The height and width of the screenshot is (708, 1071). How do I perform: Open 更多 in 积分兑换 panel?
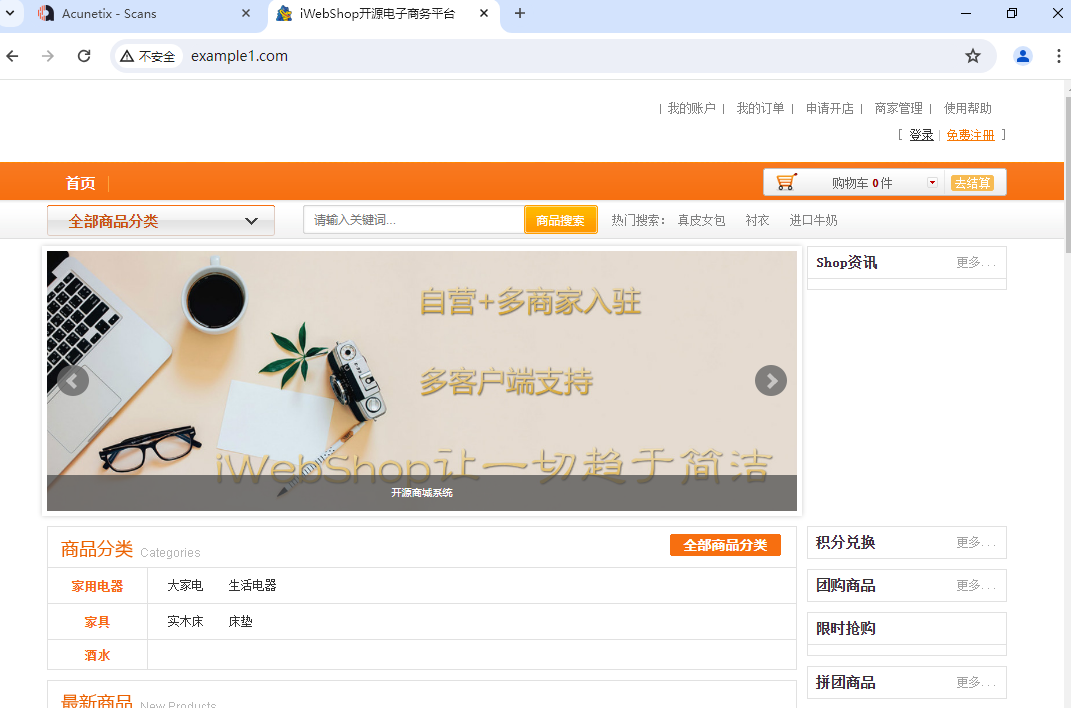(975, 542)
